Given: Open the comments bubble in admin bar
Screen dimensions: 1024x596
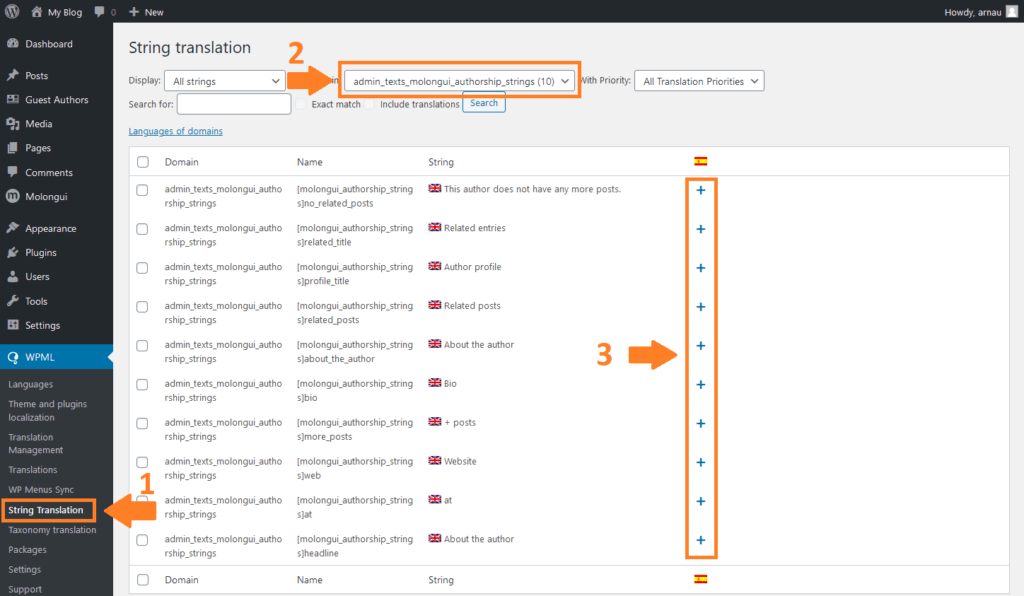Looking at the screenshot, I should click(x=99, y=12).
